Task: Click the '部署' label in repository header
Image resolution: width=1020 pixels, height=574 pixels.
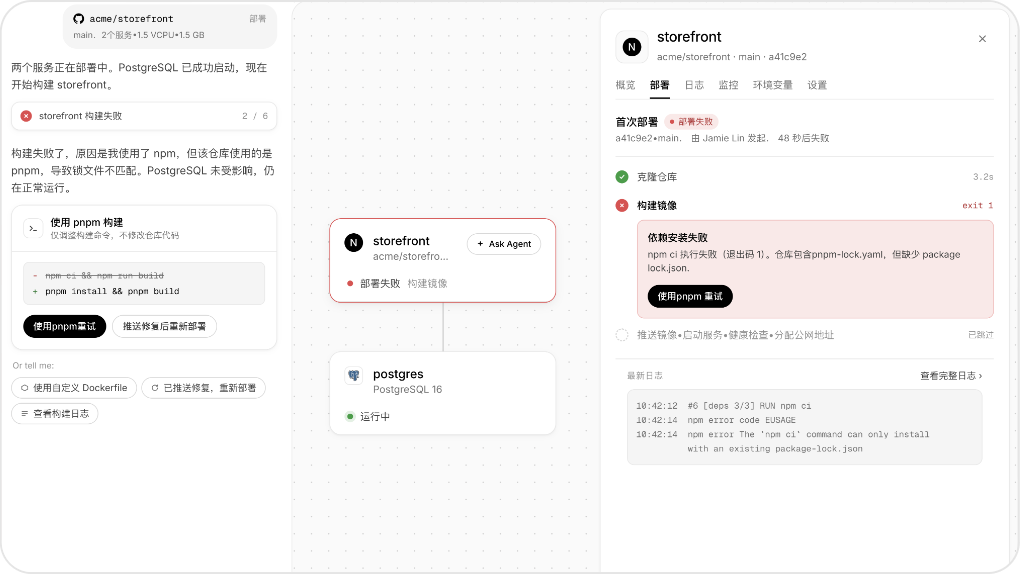Action: coord(258,19)
